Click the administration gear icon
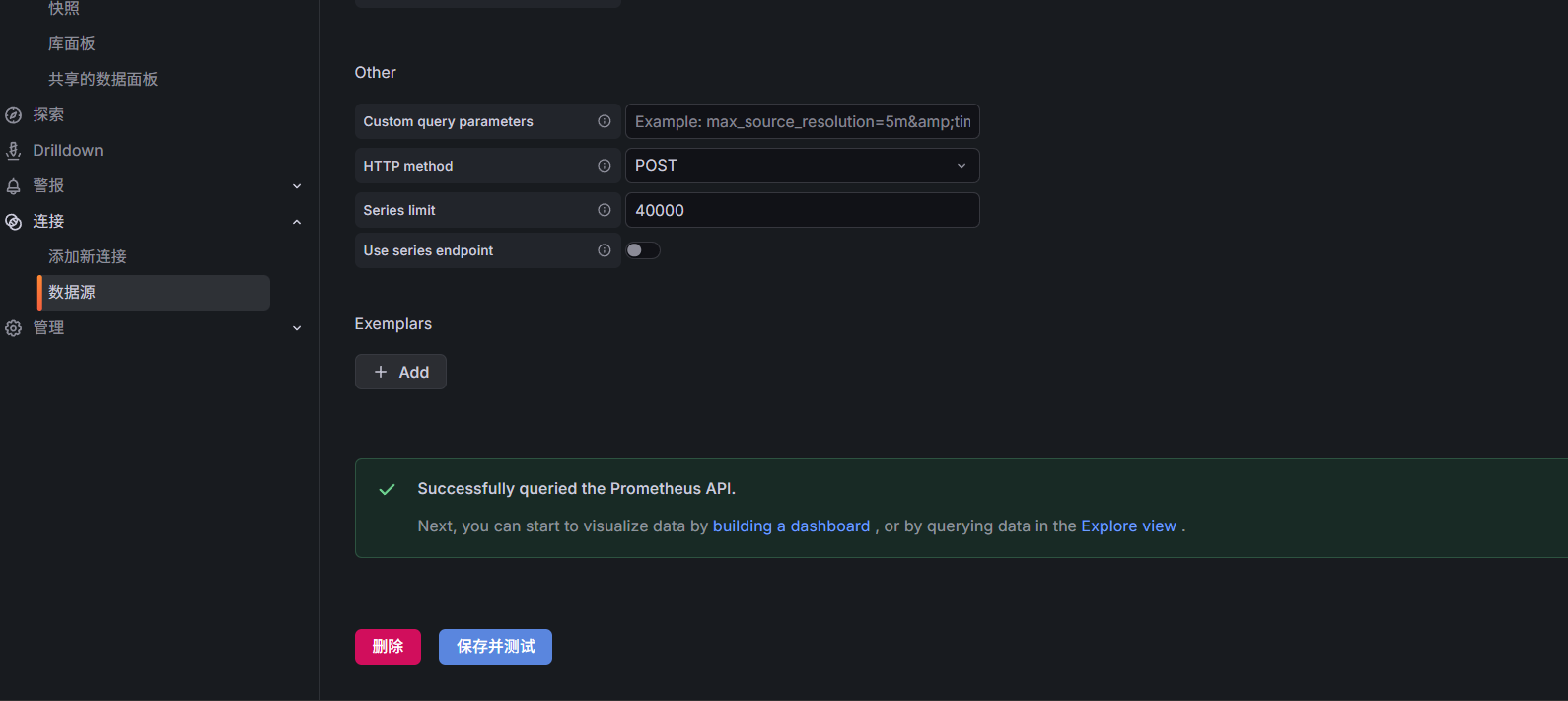The width and height of the screenshot is (1568, 701). tap(14, 328)
